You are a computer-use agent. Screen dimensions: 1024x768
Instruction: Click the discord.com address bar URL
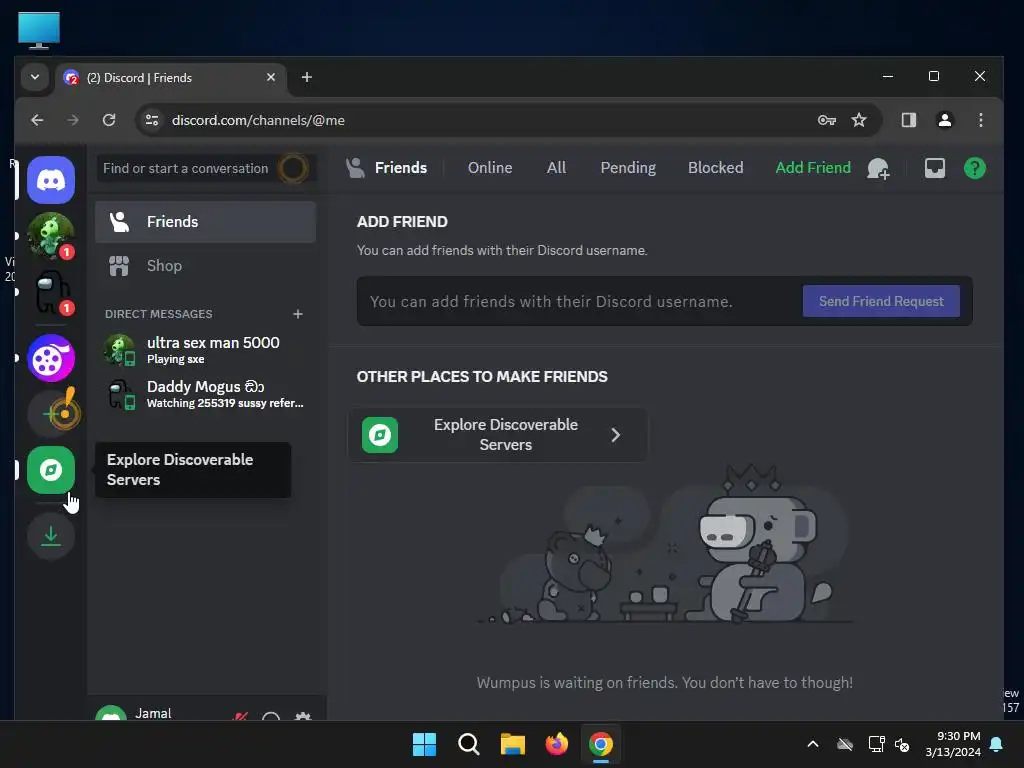tap(258, 120)
